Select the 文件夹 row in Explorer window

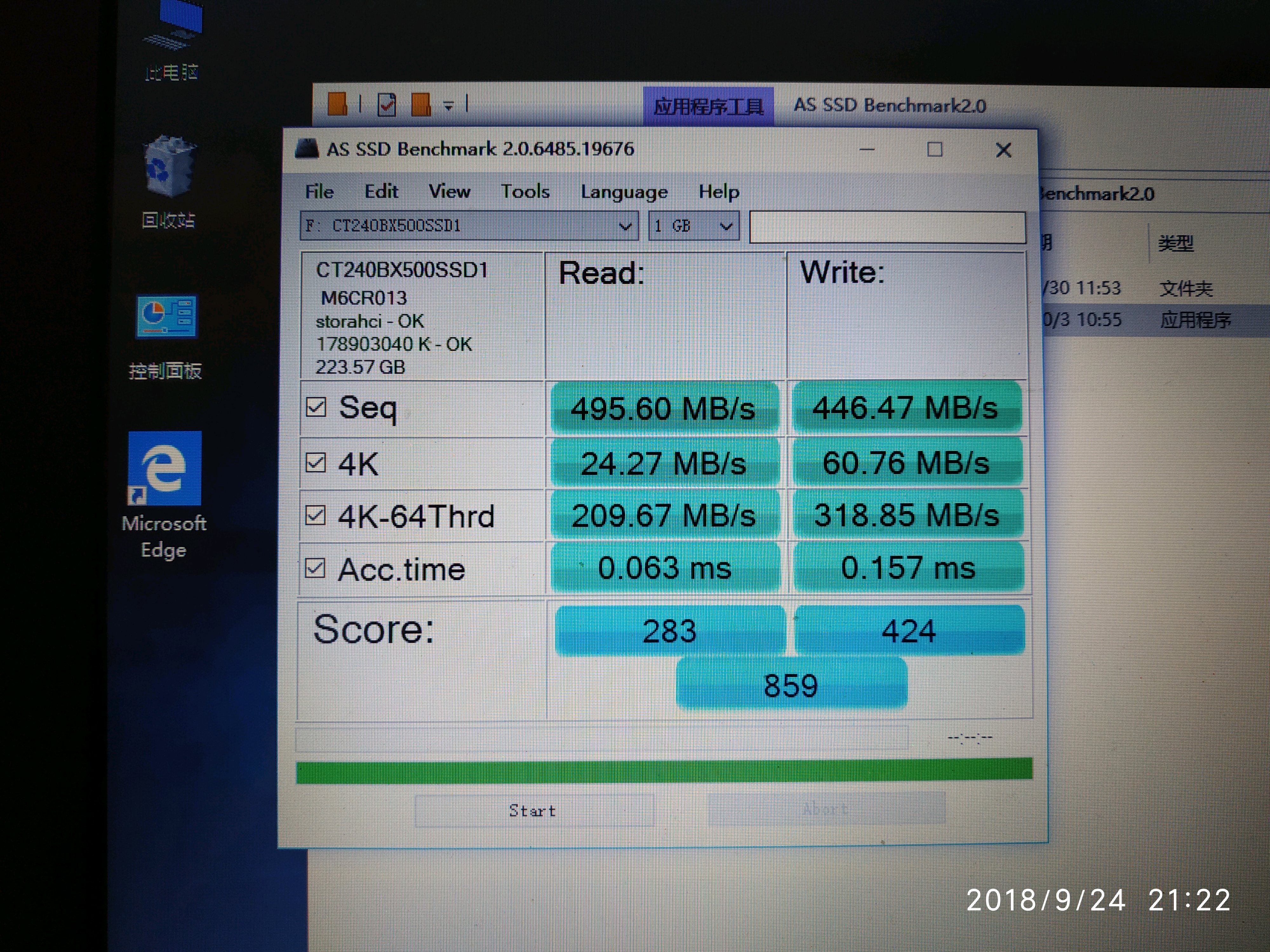pyautogui.click(x=1155, y=288)
